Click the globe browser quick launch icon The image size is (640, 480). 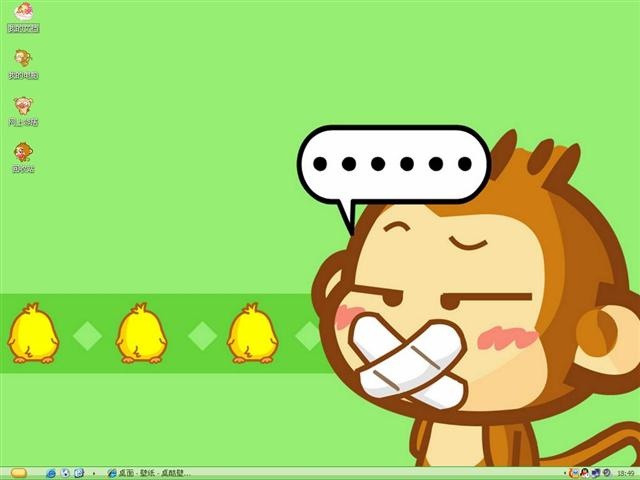[65, 473]
